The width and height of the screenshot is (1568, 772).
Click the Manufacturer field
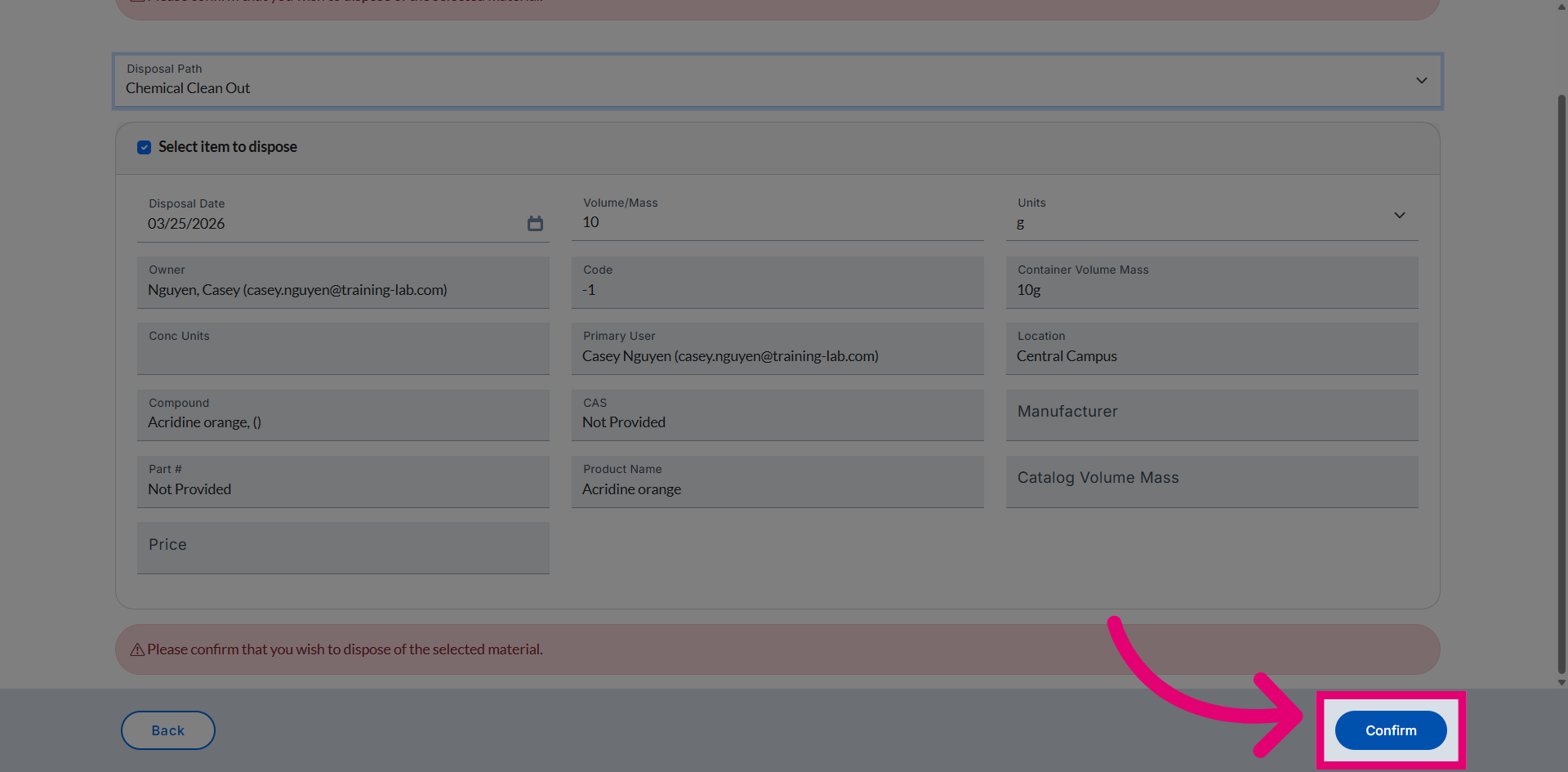click(x=1212, y=415)
